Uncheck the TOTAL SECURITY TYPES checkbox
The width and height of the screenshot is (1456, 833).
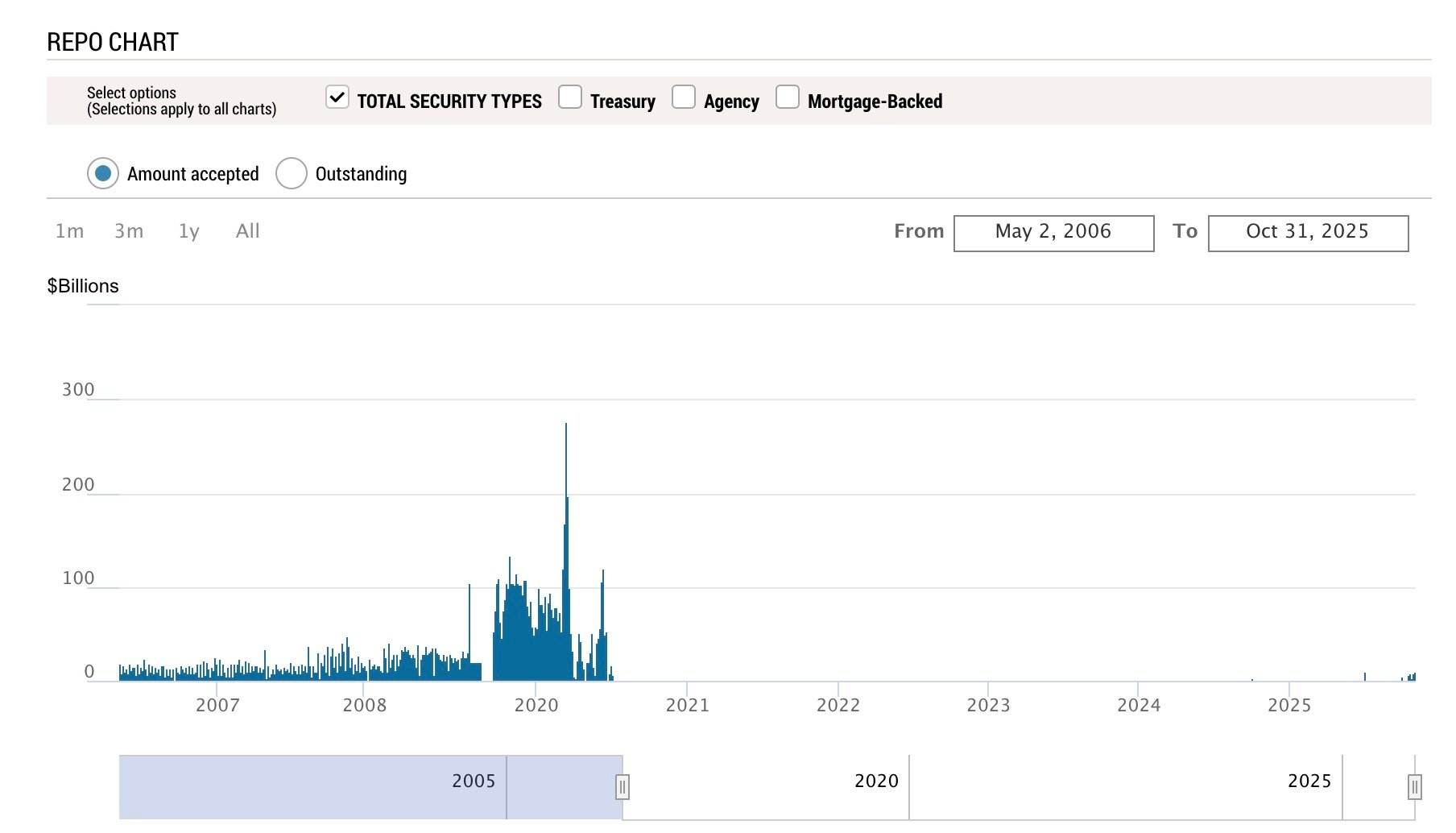(x=337, y=97)
